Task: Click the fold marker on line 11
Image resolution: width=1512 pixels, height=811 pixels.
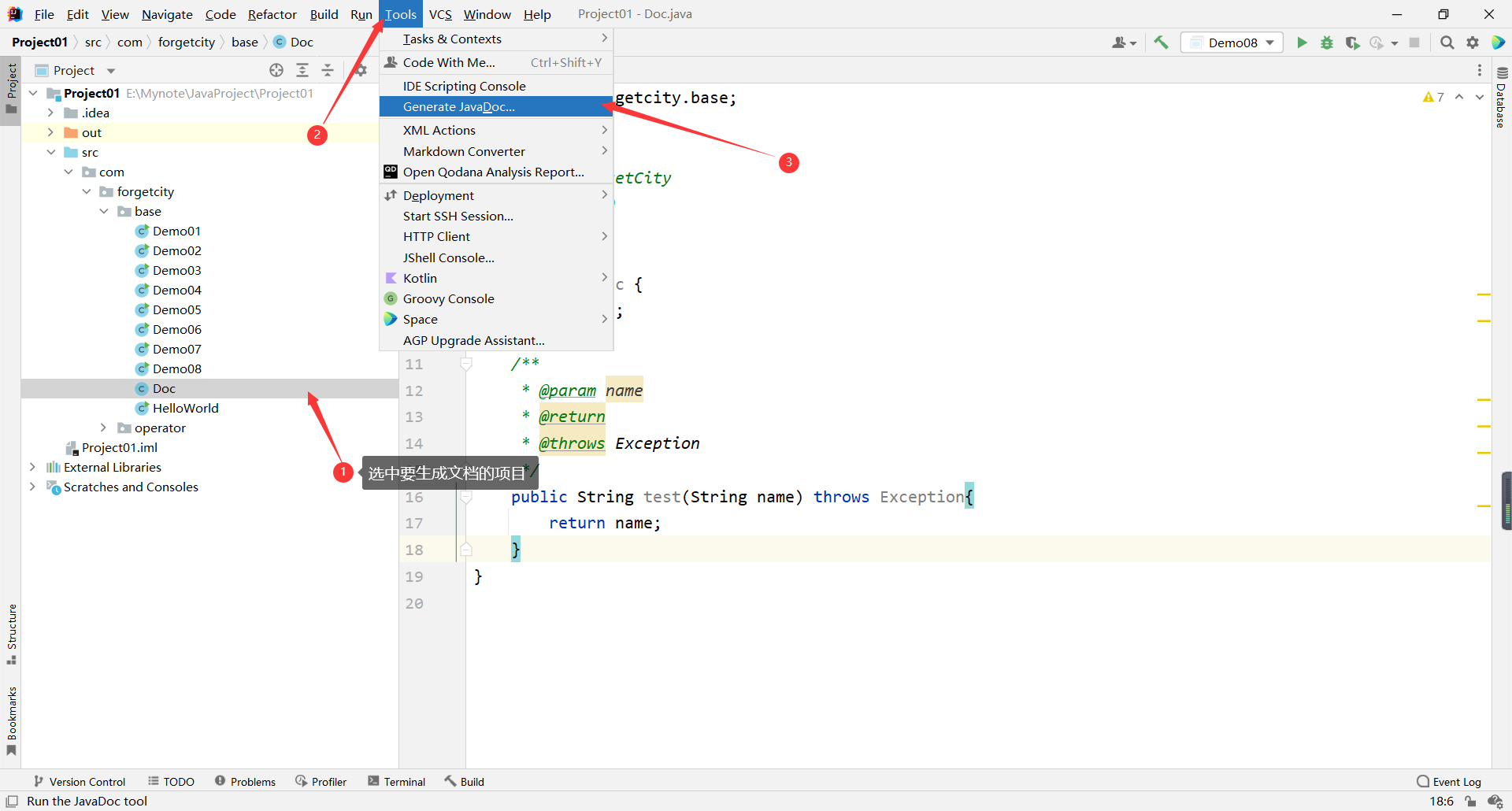Action: (x=466, y=364)
